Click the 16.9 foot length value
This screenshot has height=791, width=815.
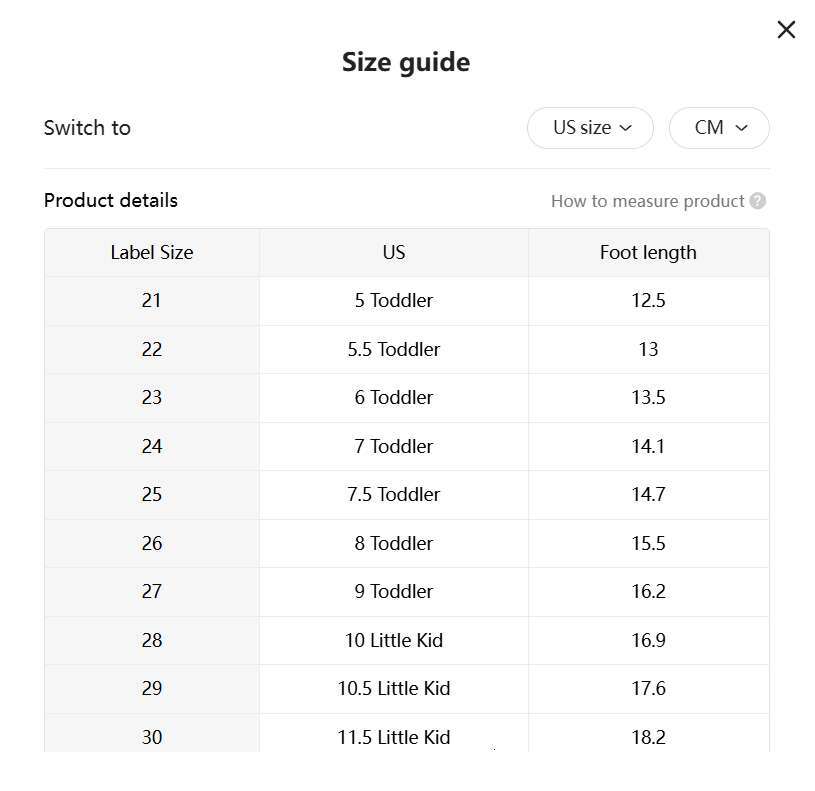click(x=648, y=640)
